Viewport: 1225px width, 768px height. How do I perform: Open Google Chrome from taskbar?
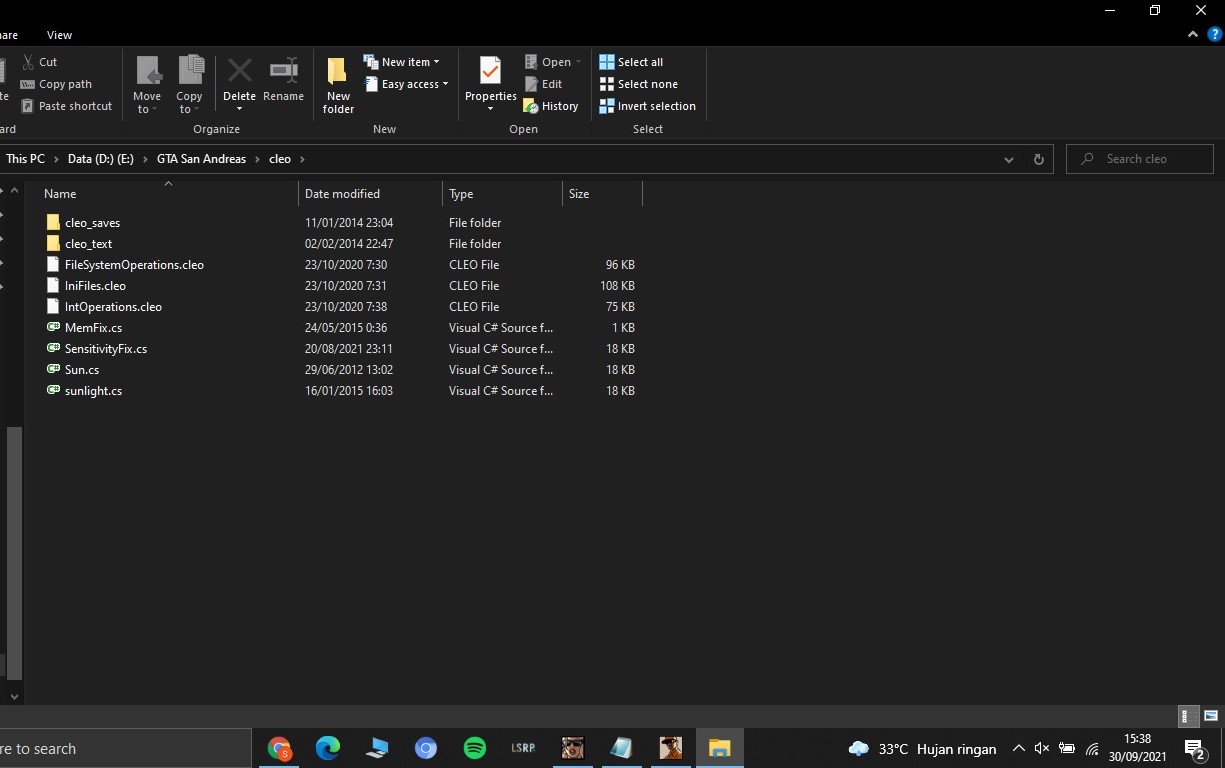tap(279, 748)
